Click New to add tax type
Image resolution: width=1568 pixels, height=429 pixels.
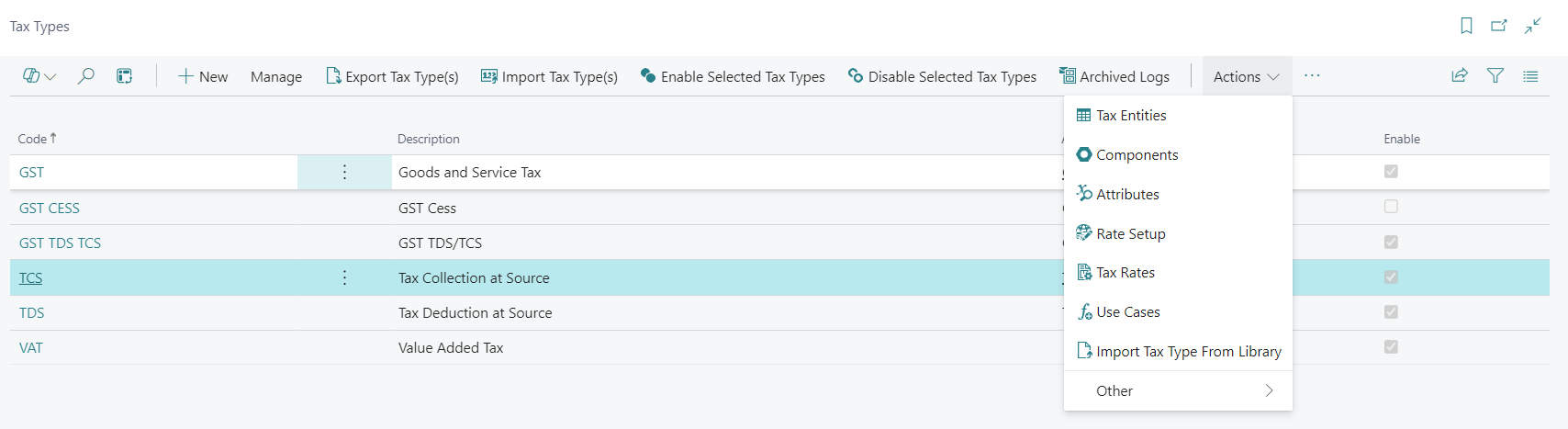point(203,76)
